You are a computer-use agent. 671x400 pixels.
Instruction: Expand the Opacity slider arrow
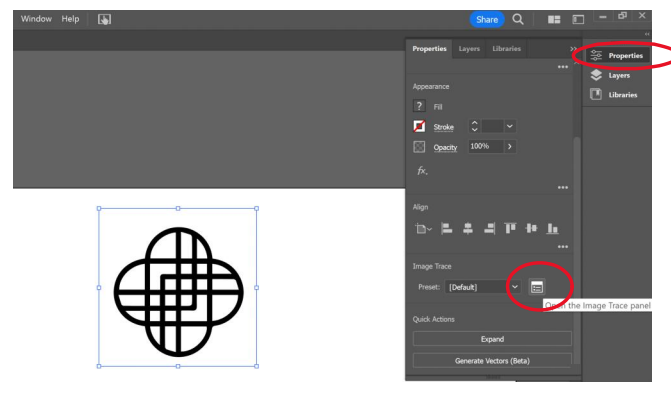(509, 147)
